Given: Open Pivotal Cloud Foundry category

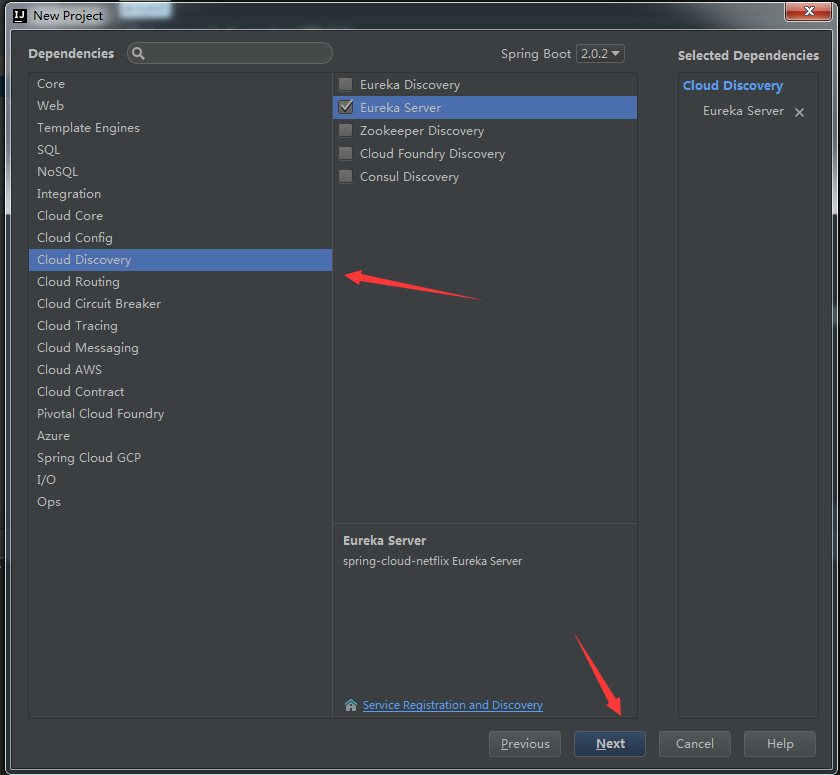Looking at the screenshot, I should coord(181,413).
